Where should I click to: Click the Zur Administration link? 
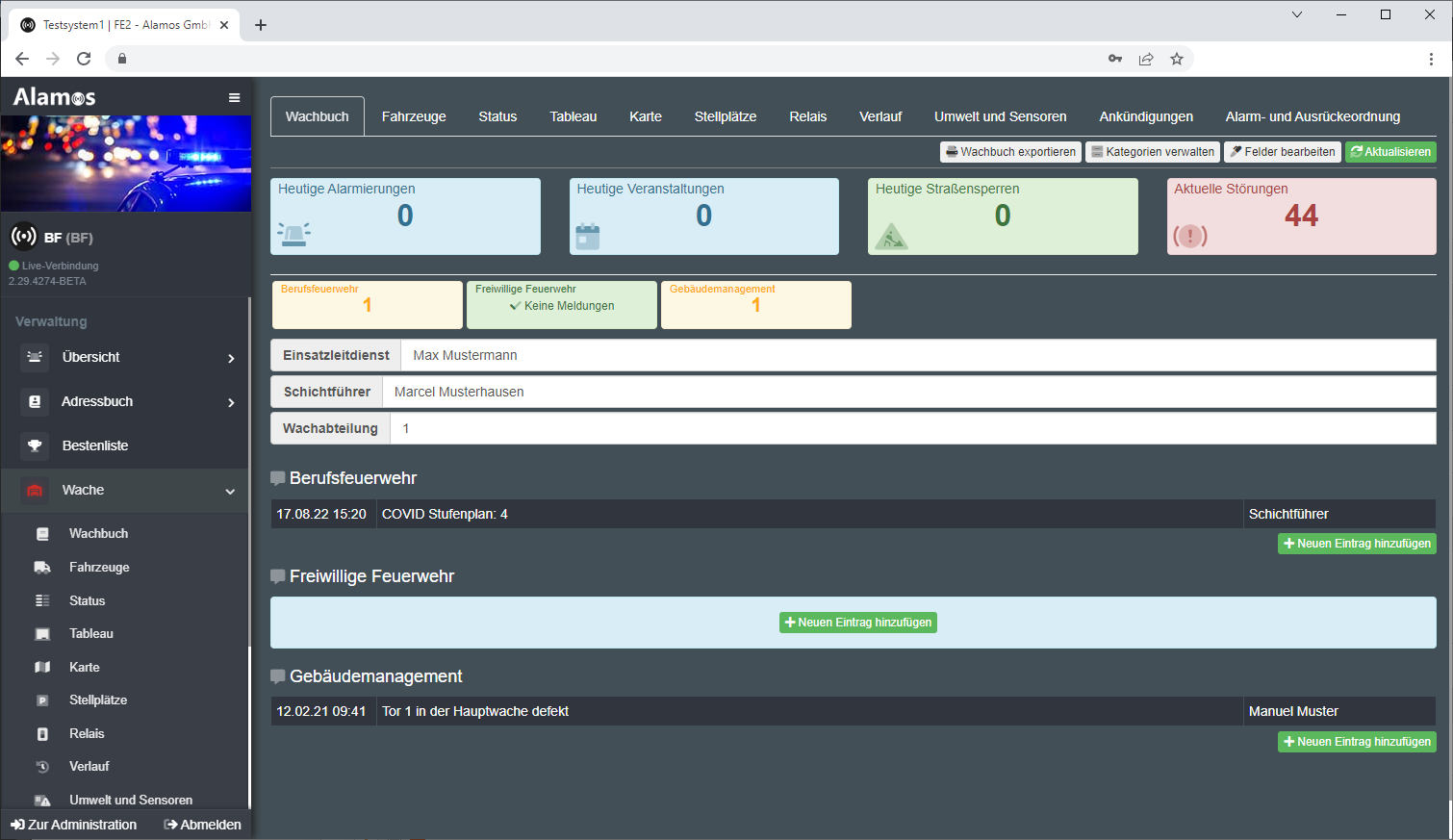(74, 825)
